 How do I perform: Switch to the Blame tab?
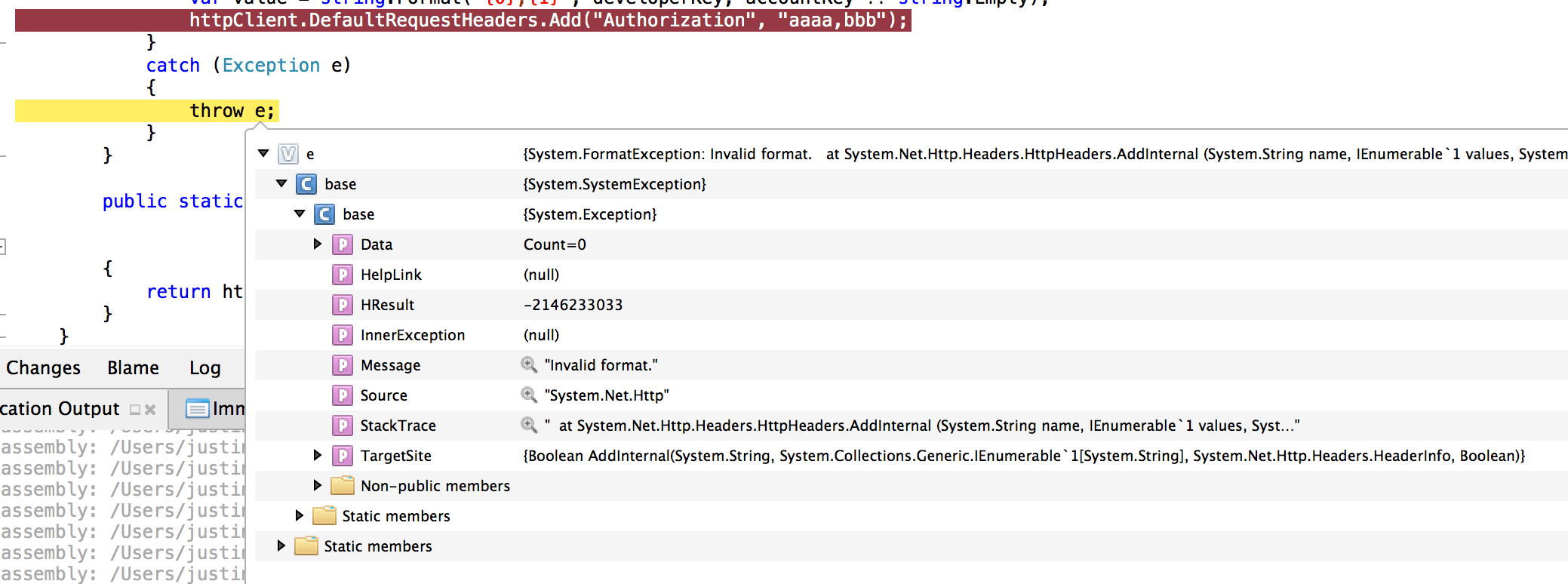click(x=133, y=367)
